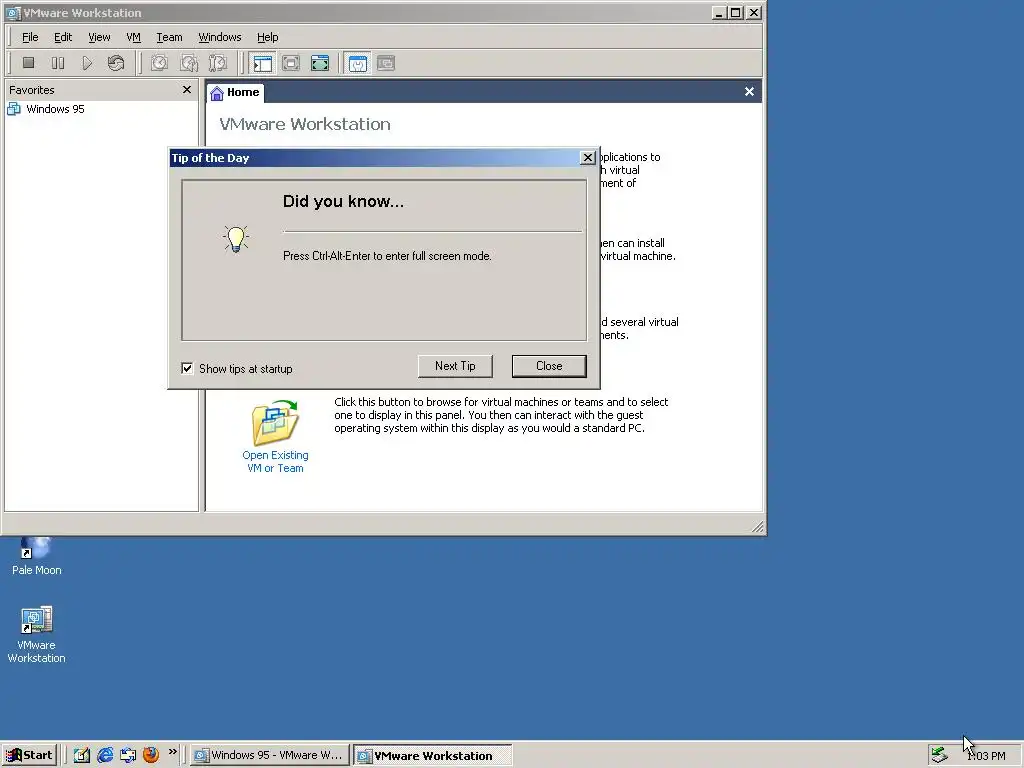Click the Start button
The width and height of the screenshot is (1024, 768).
29,755
